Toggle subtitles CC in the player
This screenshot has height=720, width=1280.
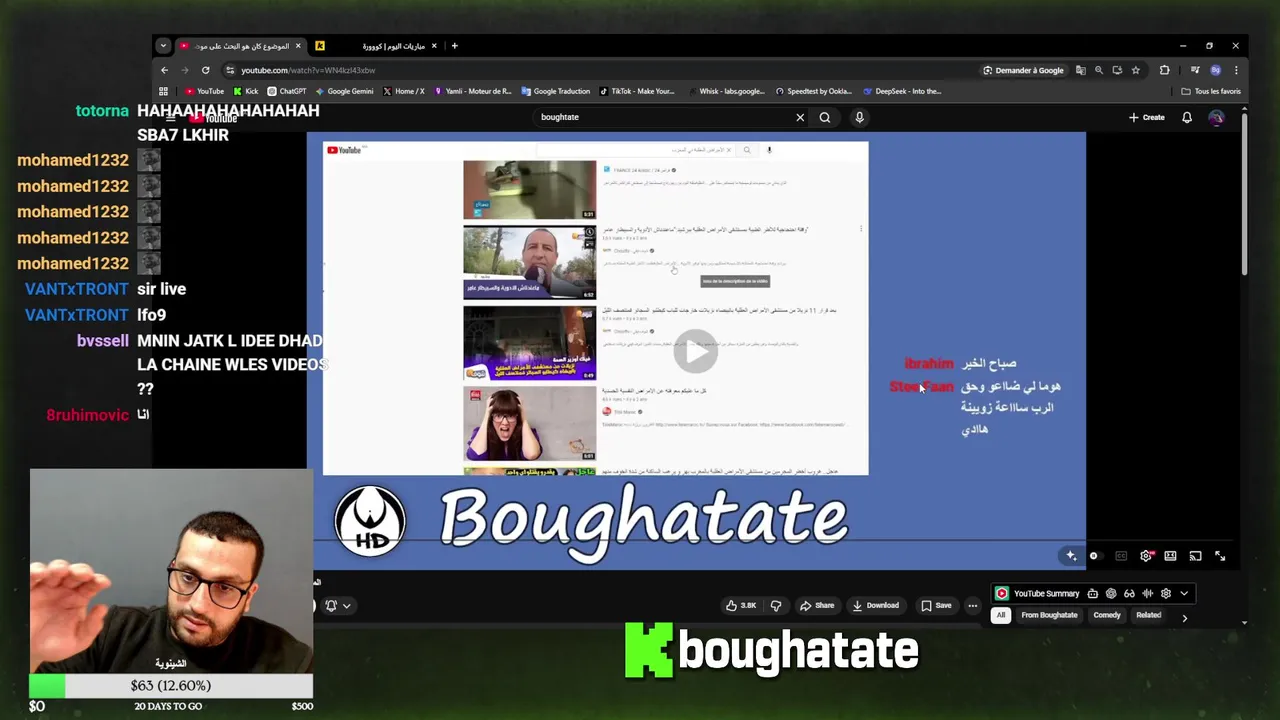click(x=1121, y=556)
